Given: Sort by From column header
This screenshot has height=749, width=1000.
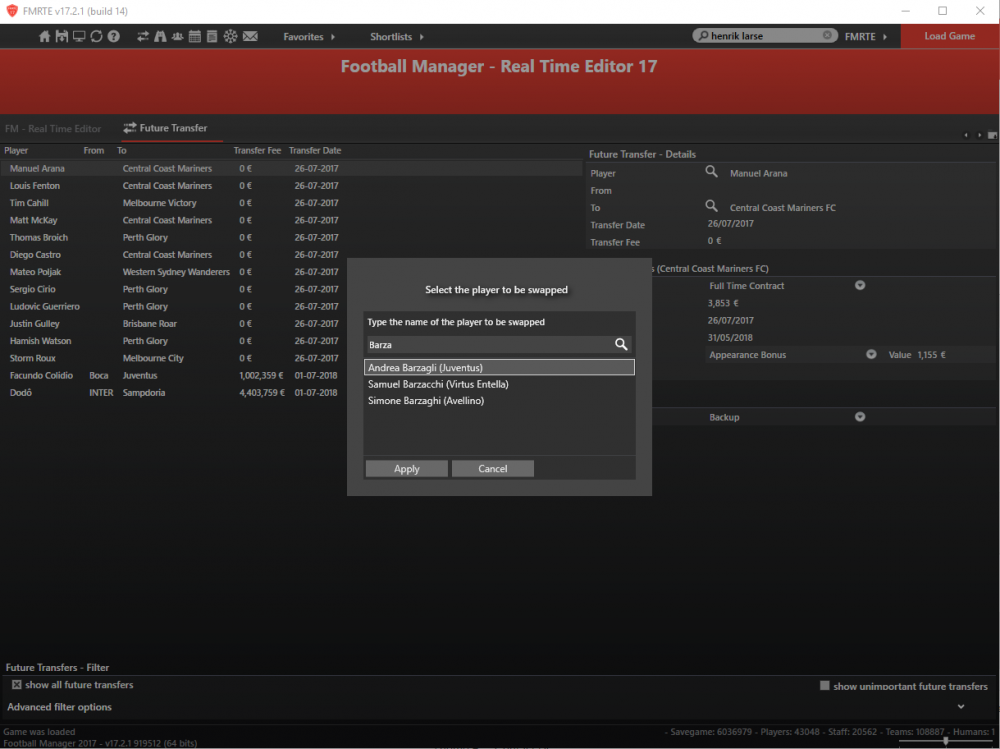Looking at the screenshot, I should 94,151.
